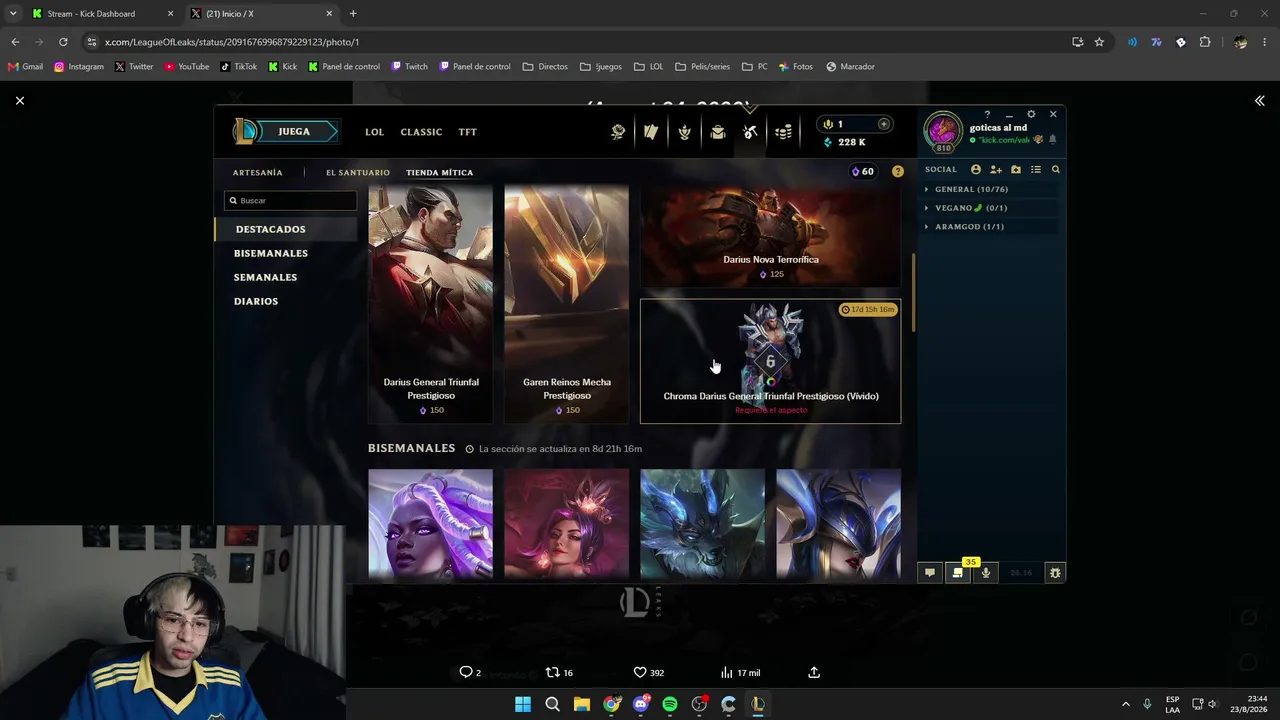Screen dimensions: 1280x720
Task: Switch to the LOL tab in the client
Action: click(x=374, y=132)
